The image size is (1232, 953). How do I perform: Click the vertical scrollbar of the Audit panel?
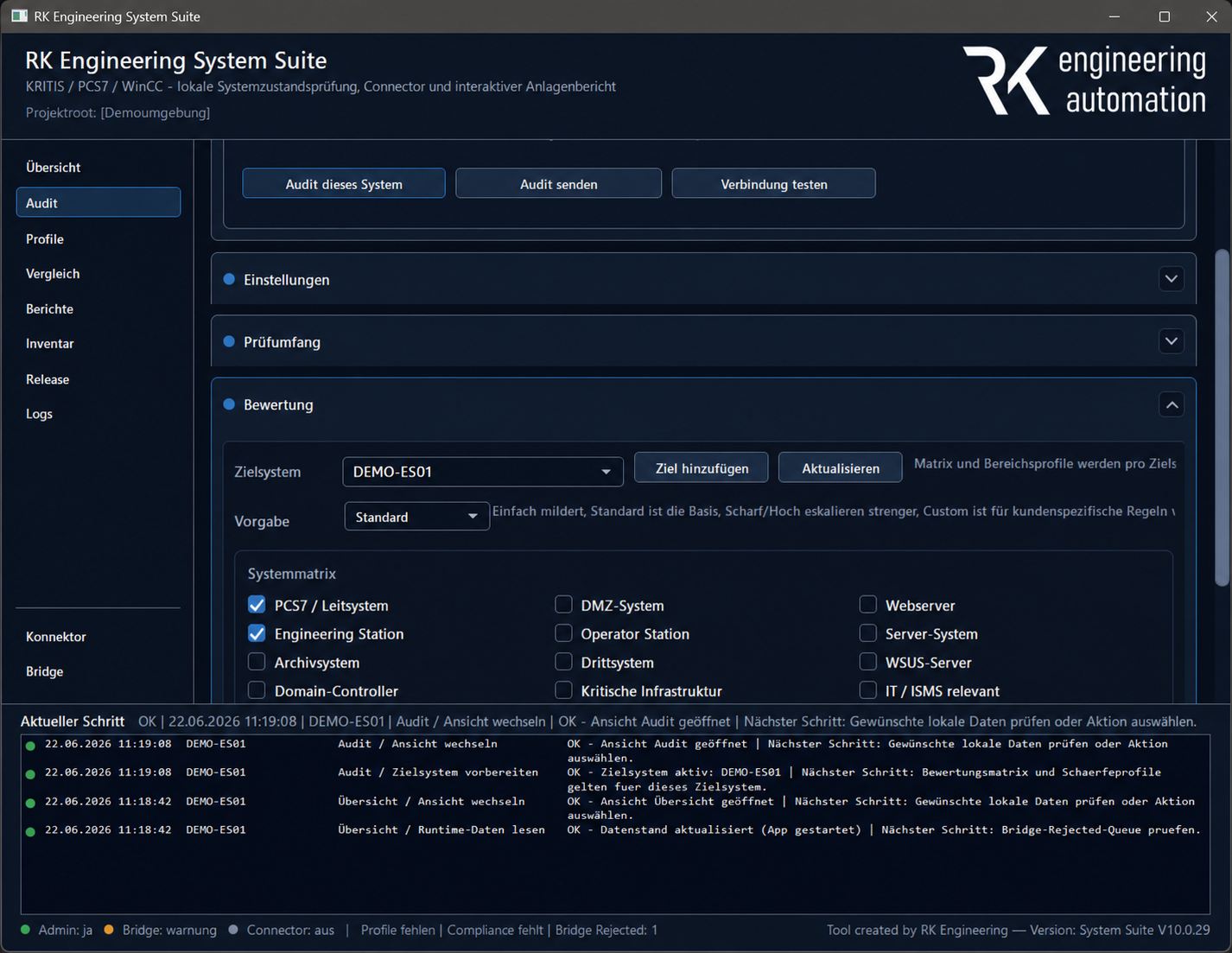pos(1222,418)
